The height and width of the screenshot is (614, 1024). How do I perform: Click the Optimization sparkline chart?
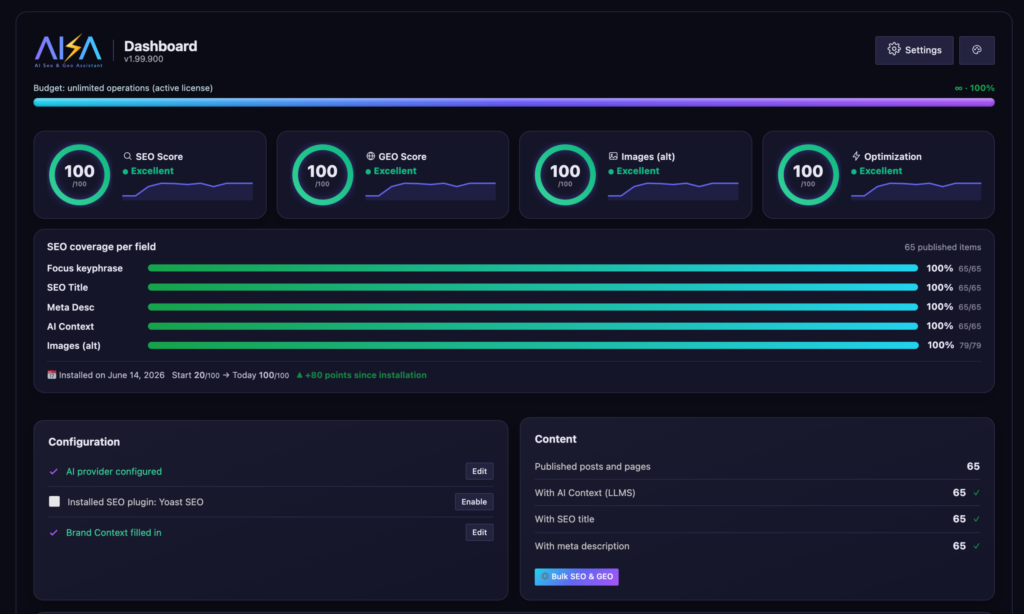coord(916,191)
